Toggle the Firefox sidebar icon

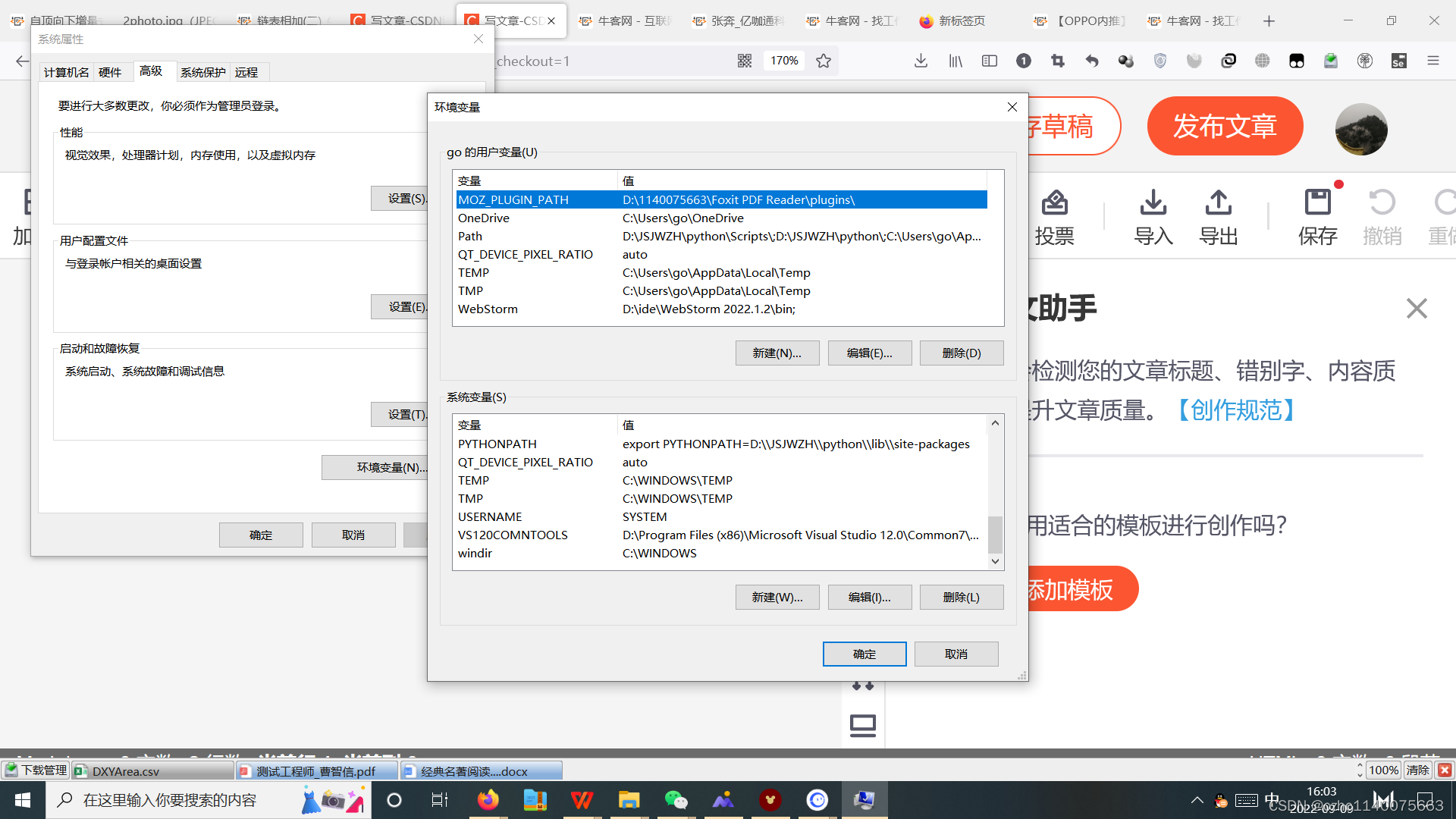[990, 61]
